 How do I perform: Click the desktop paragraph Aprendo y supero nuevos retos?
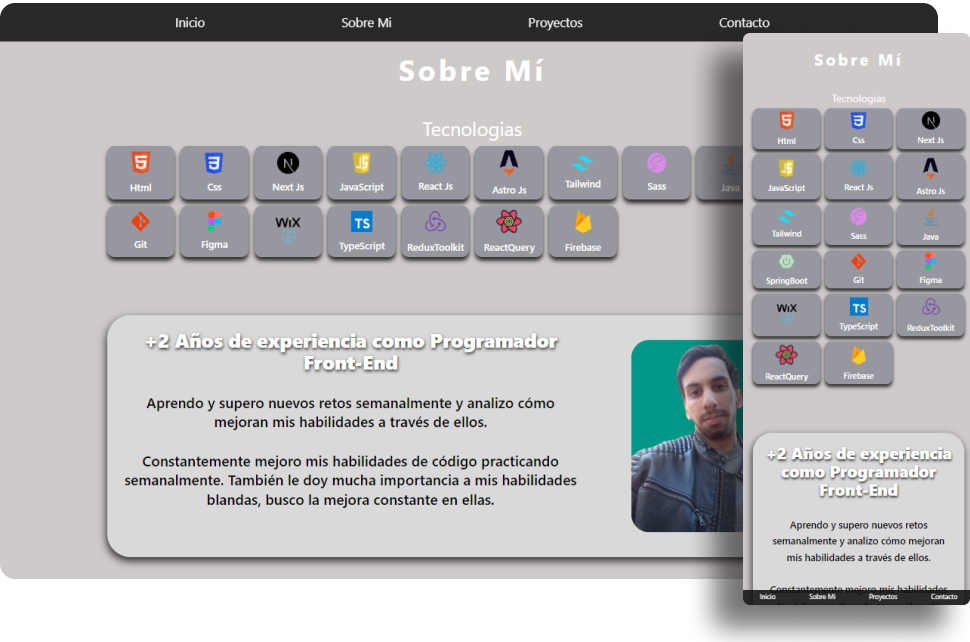point(350,413)
